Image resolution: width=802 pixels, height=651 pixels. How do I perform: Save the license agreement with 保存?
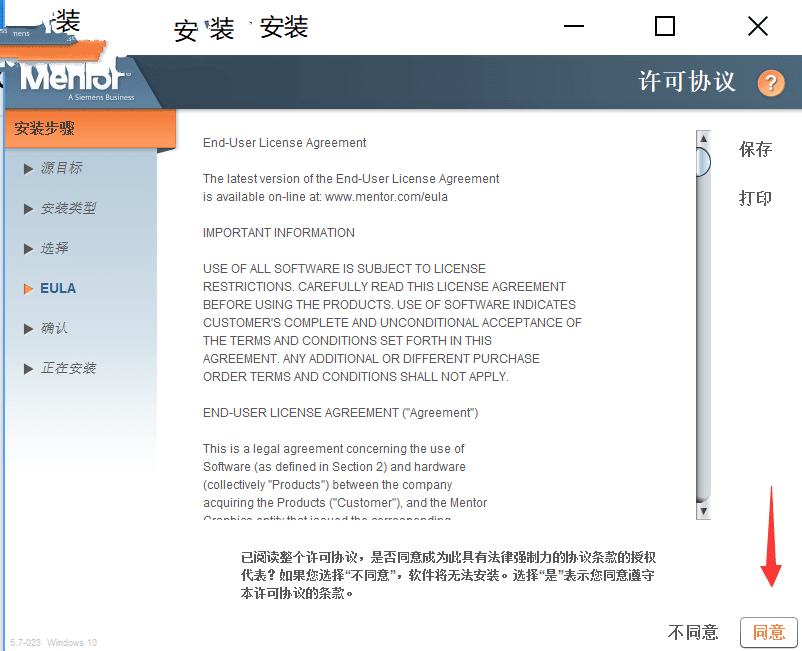coord(755,149)
